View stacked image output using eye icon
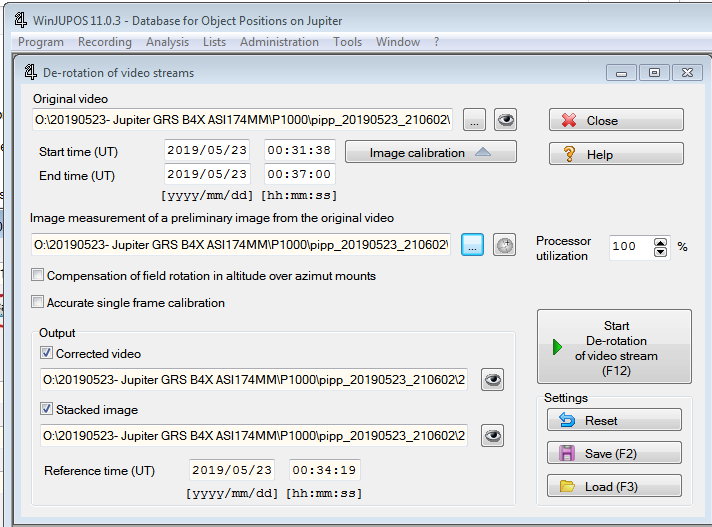Image resolution: width=712 pixels, height=527 pixels. coord(492,436)
